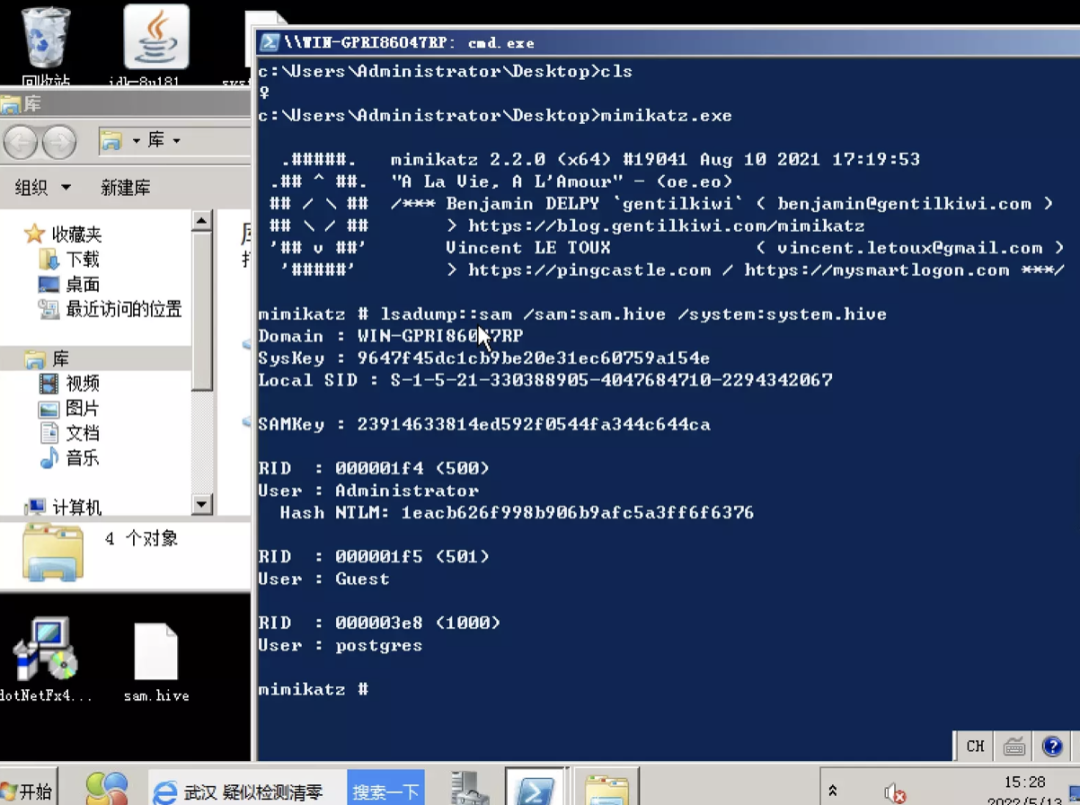Open Server Manager from the taskbar
Viewport: 1080px width, 805px height.
click(x=470, y=789)
